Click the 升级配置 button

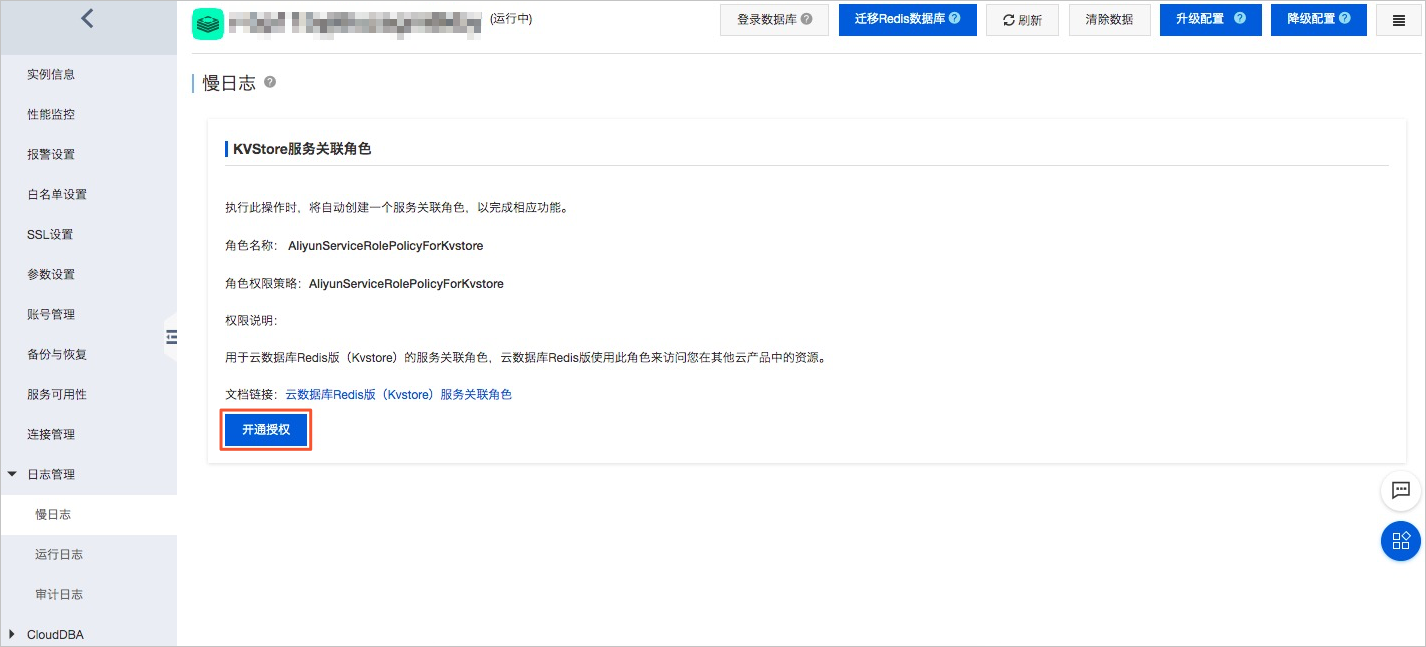click(x=1211, y=20)
